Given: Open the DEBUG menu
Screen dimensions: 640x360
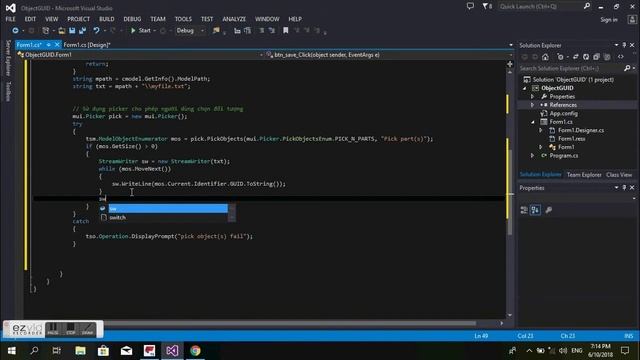Looking at the screenshot, I should pos(132,19).
